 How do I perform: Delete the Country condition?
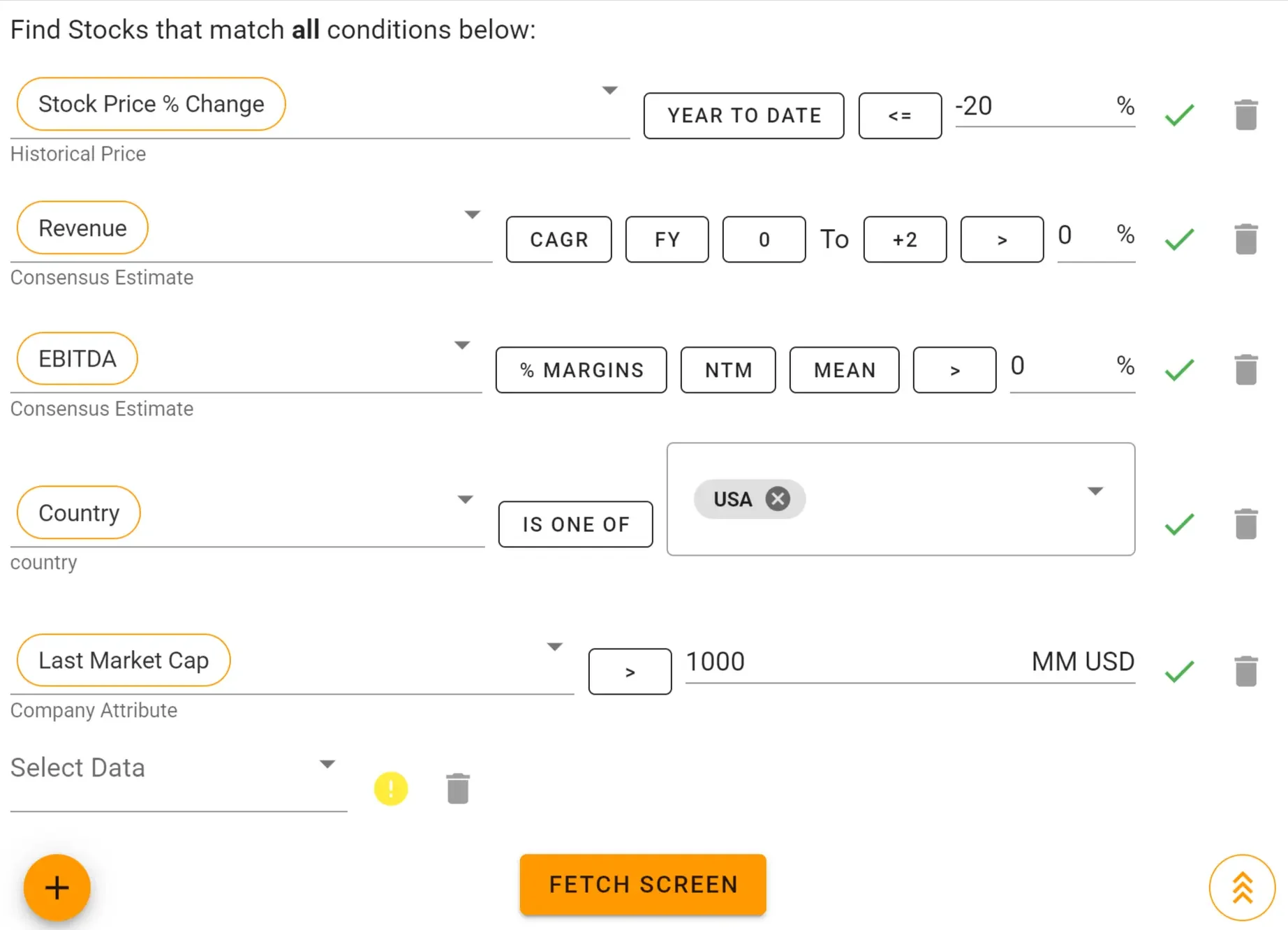[1246, 524]
